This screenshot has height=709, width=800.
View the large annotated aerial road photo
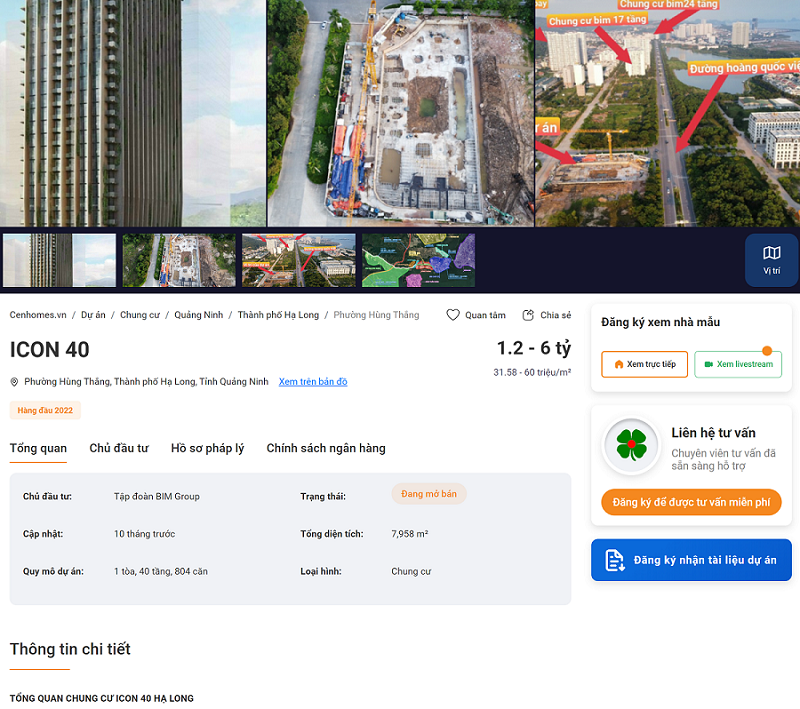[668, 113]
